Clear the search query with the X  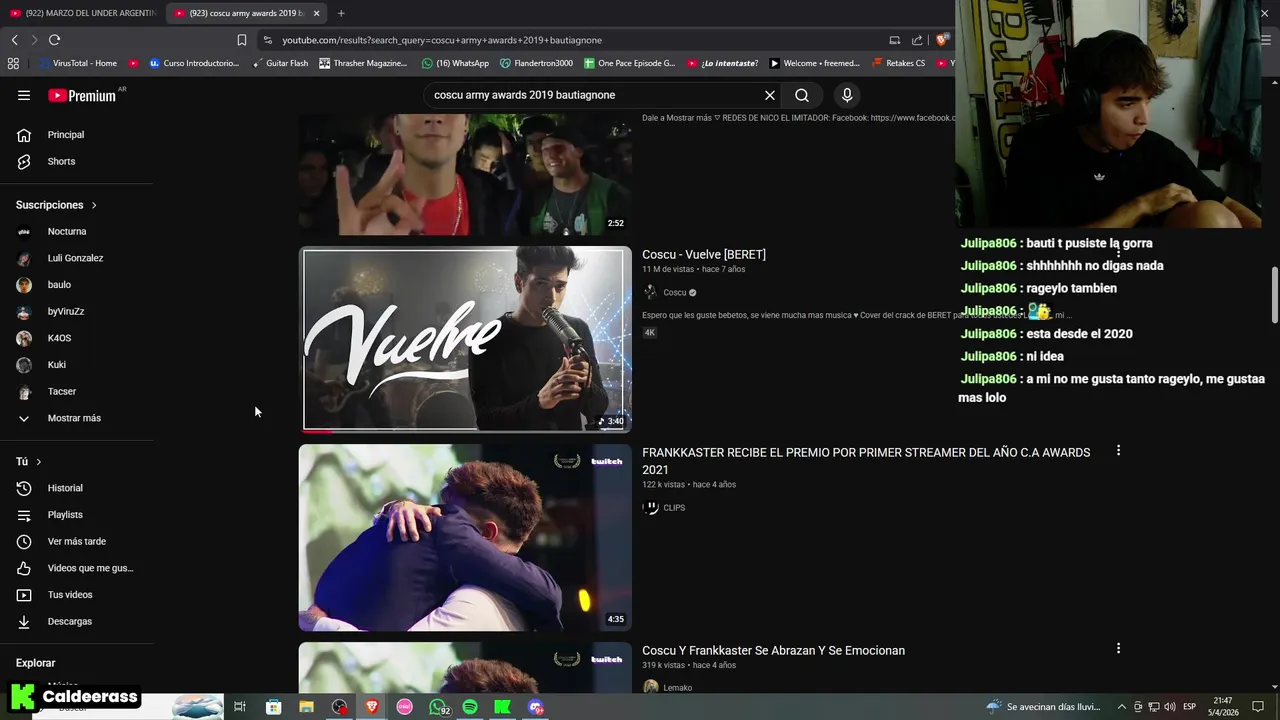[770, 95]
